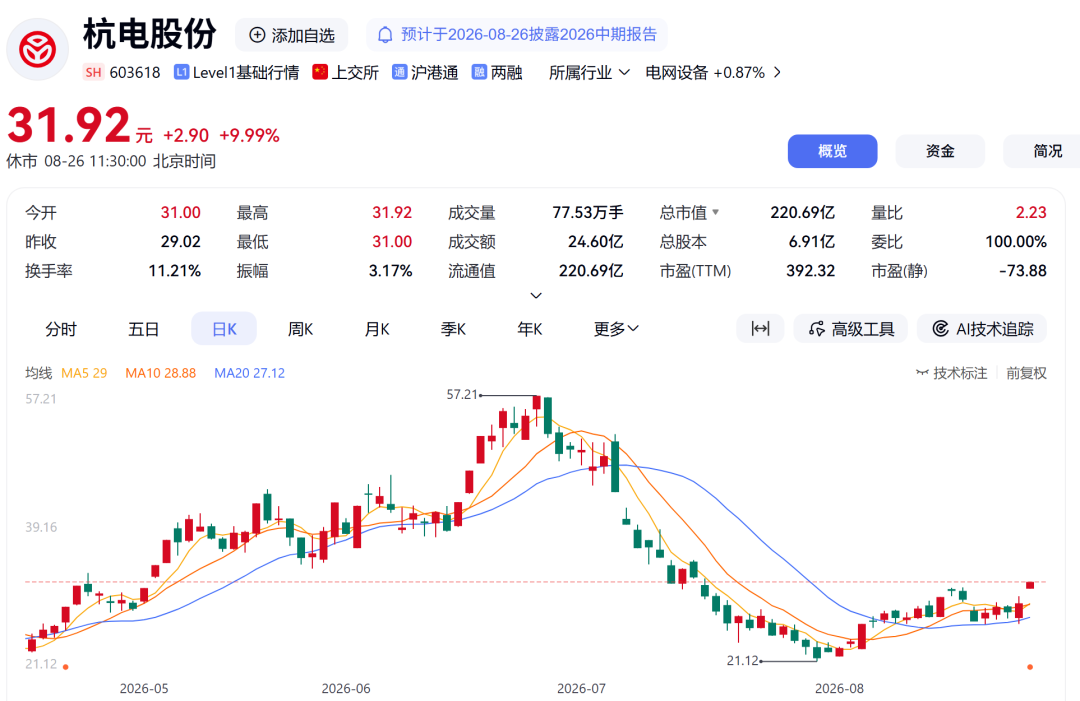The image size is (1080, 701).
Task: Expand the 总市值 dropdown triangle
Action: [716, 212]
